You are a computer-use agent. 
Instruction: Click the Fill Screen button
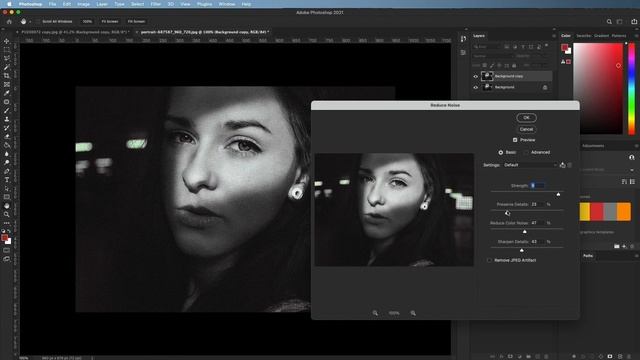point(136,21)
